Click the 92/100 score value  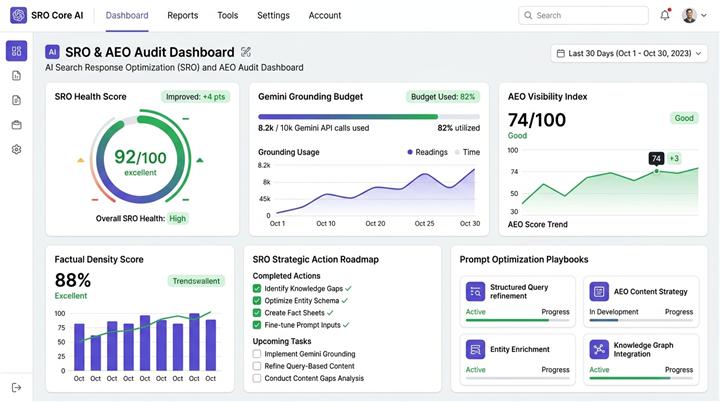(141, 158)
